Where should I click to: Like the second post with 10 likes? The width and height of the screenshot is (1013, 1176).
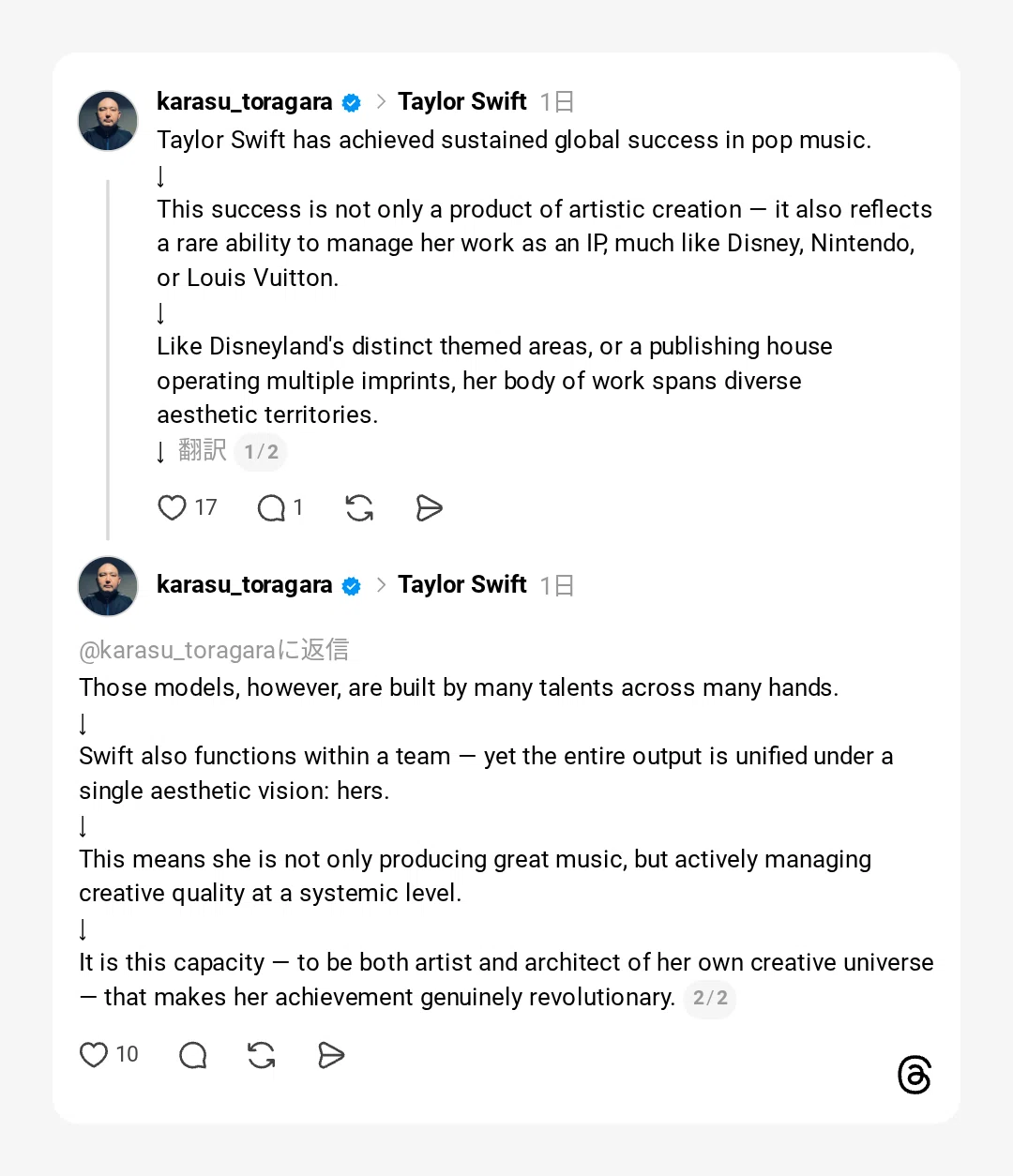[x=94, y=1055]
